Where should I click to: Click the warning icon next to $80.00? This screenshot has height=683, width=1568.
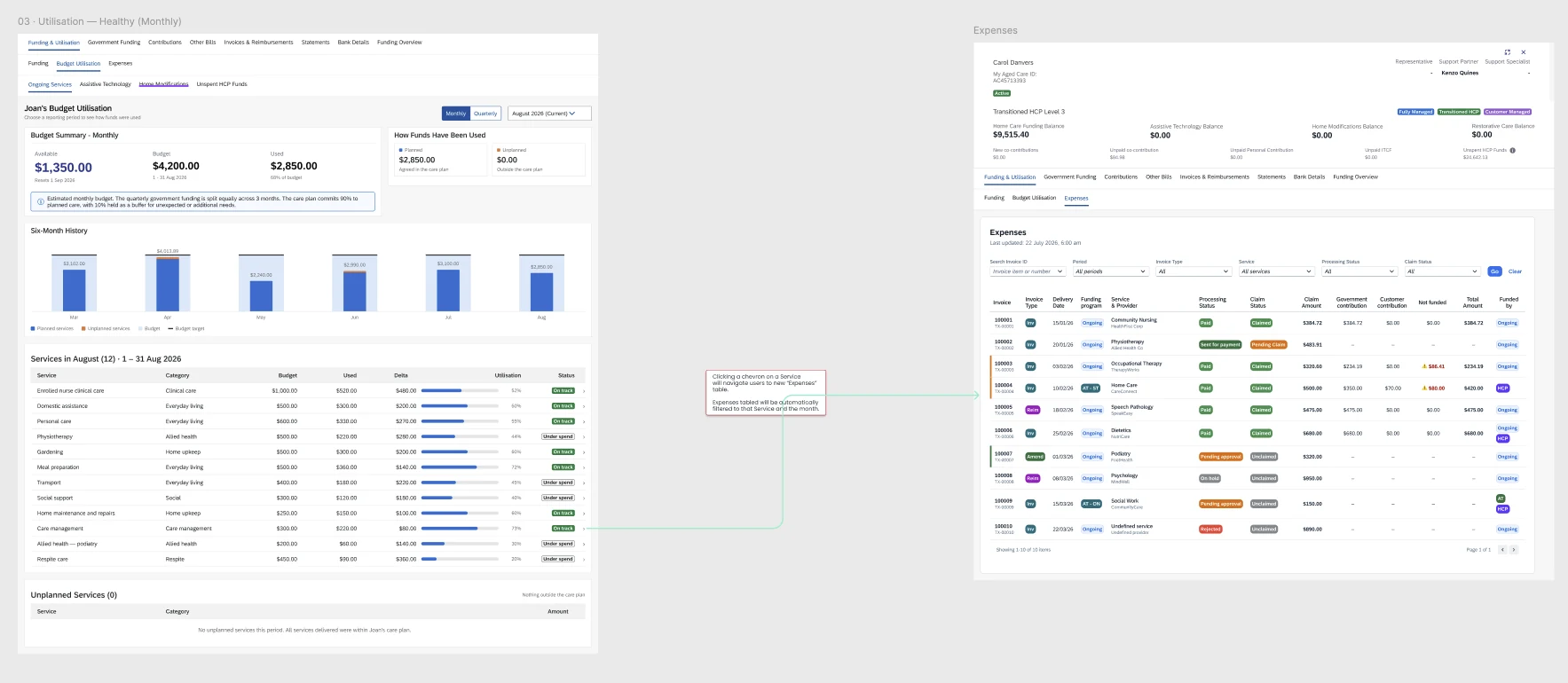click(1424, 388)
